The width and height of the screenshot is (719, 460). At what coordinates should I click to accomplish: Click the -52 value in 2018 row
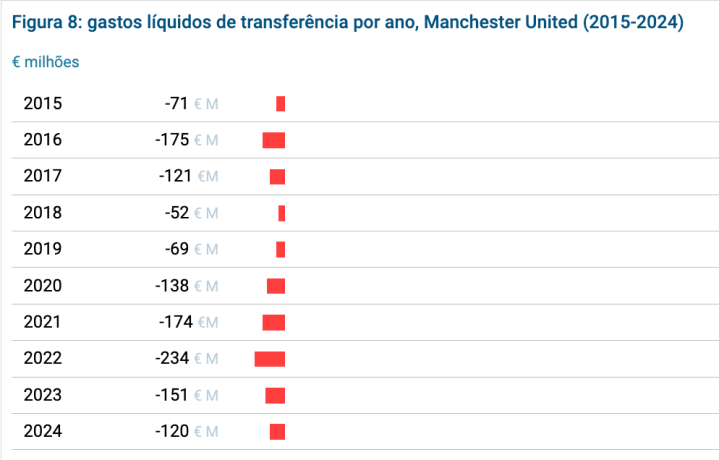[x=177, y=212]
